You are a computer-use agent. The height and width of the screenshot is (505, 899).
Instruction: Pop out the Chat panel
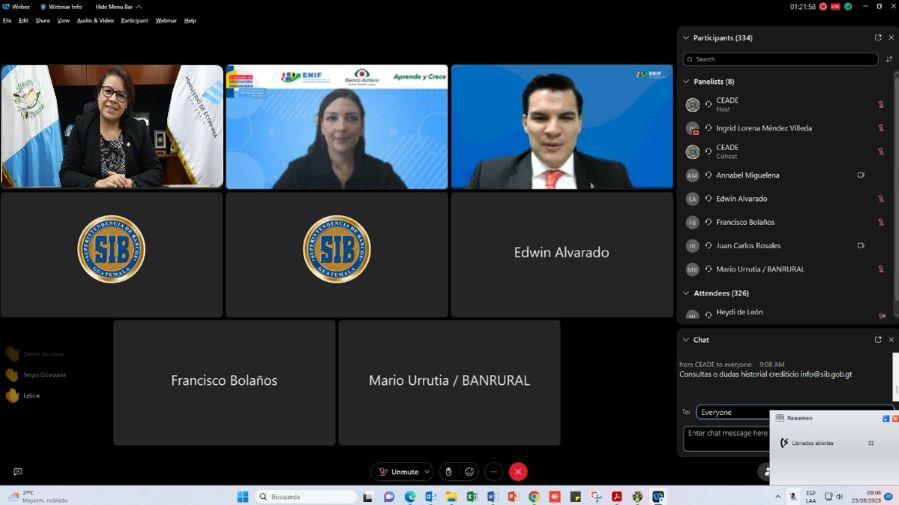[x=878, y=340]
